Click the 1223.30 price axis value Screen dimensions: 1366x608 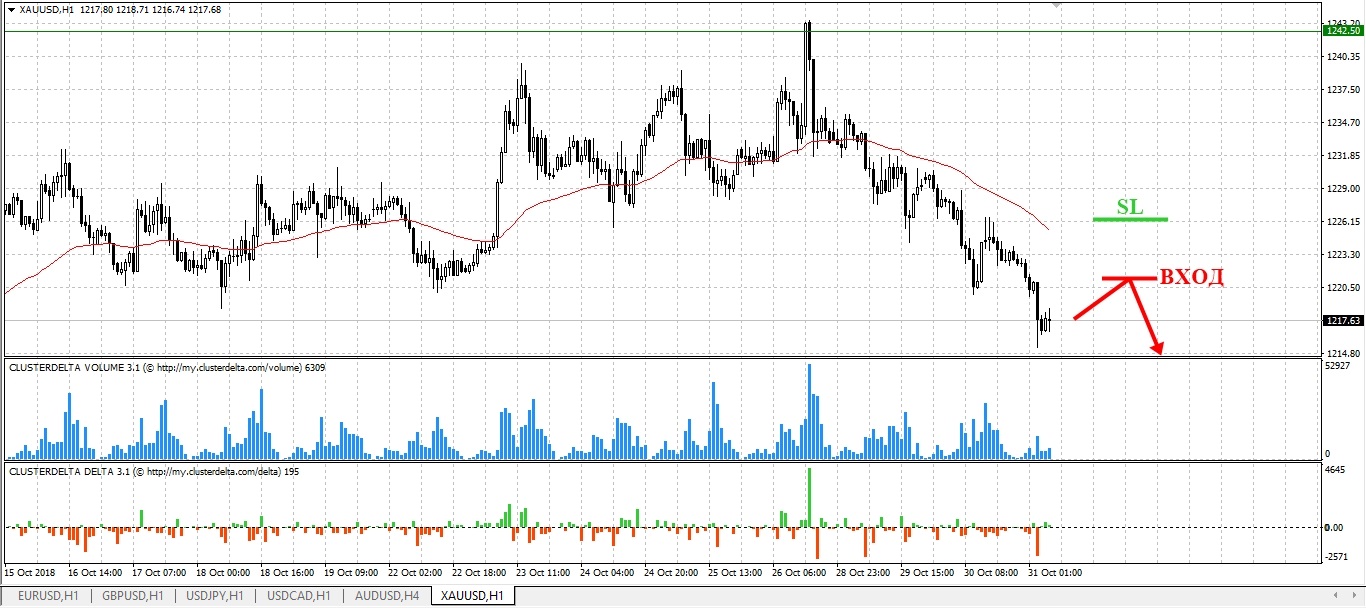click(x=1342, y=254)
